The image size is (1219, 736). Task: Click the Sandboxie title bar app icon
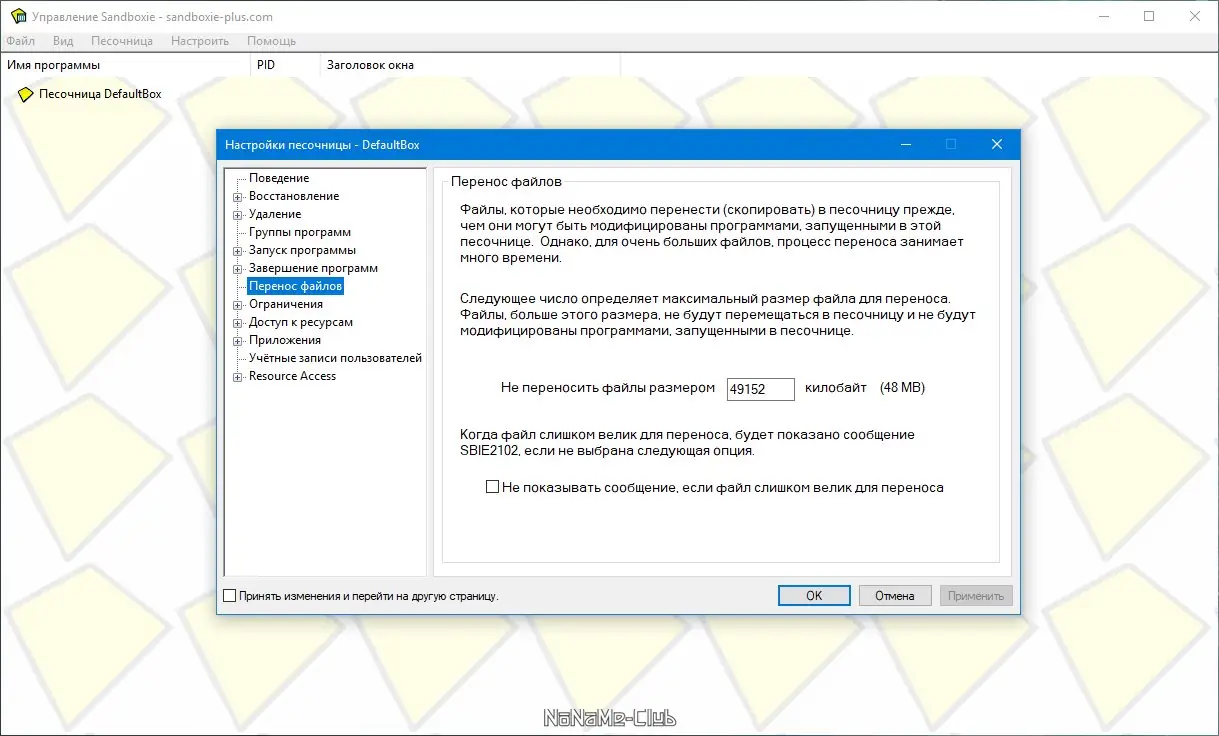click(17, 17)
